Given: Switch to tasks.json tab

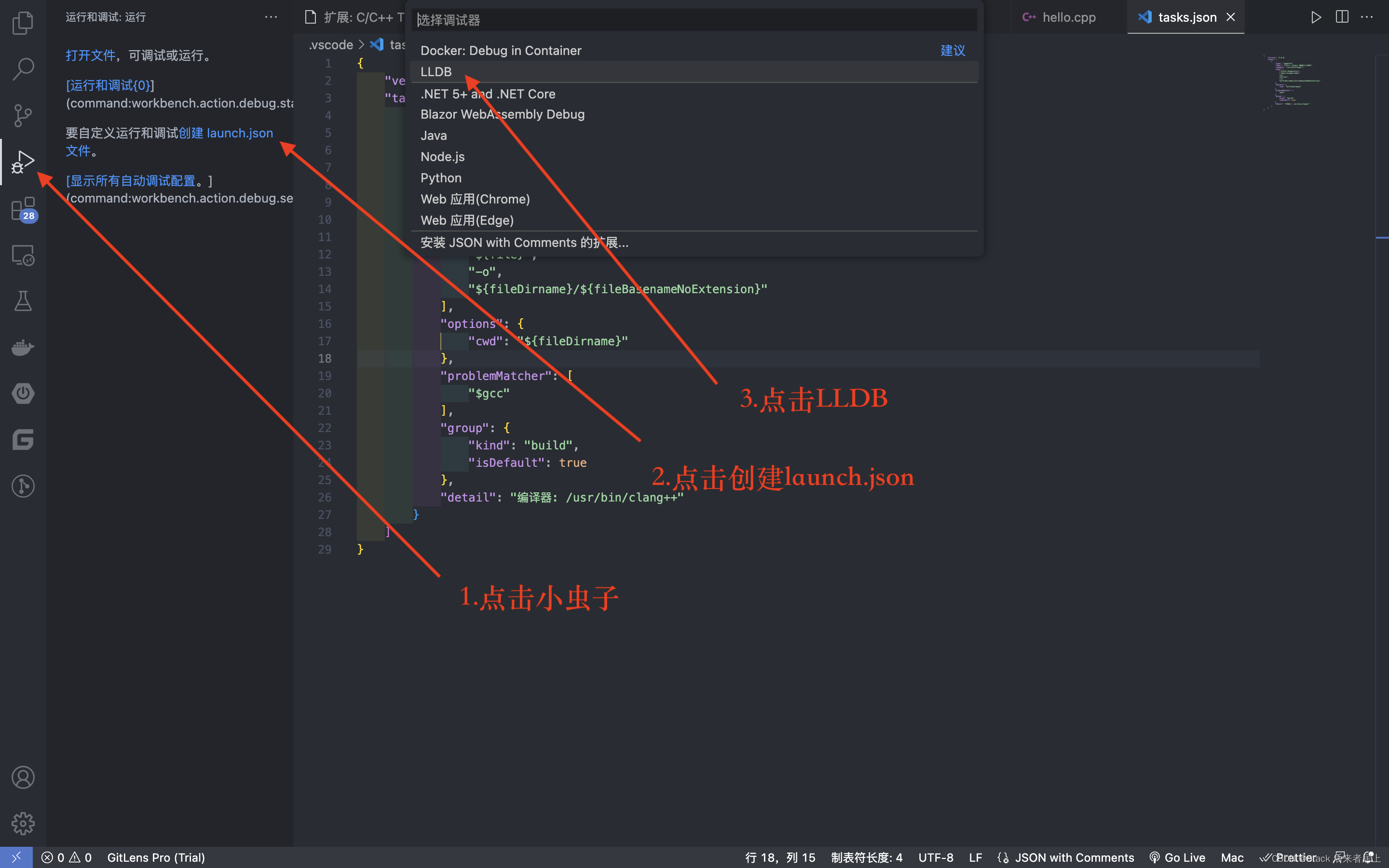Looking at the screenshot, I should click(1186, 17).
